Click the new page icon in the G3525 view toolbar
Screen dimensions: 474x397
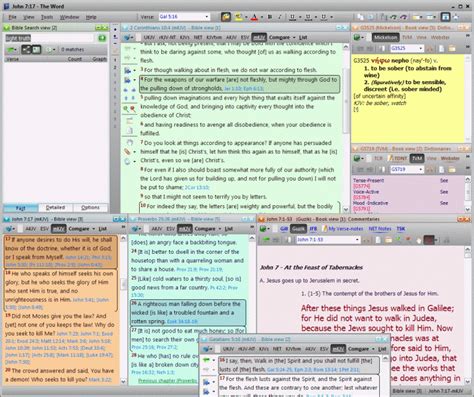click(441, 49)
